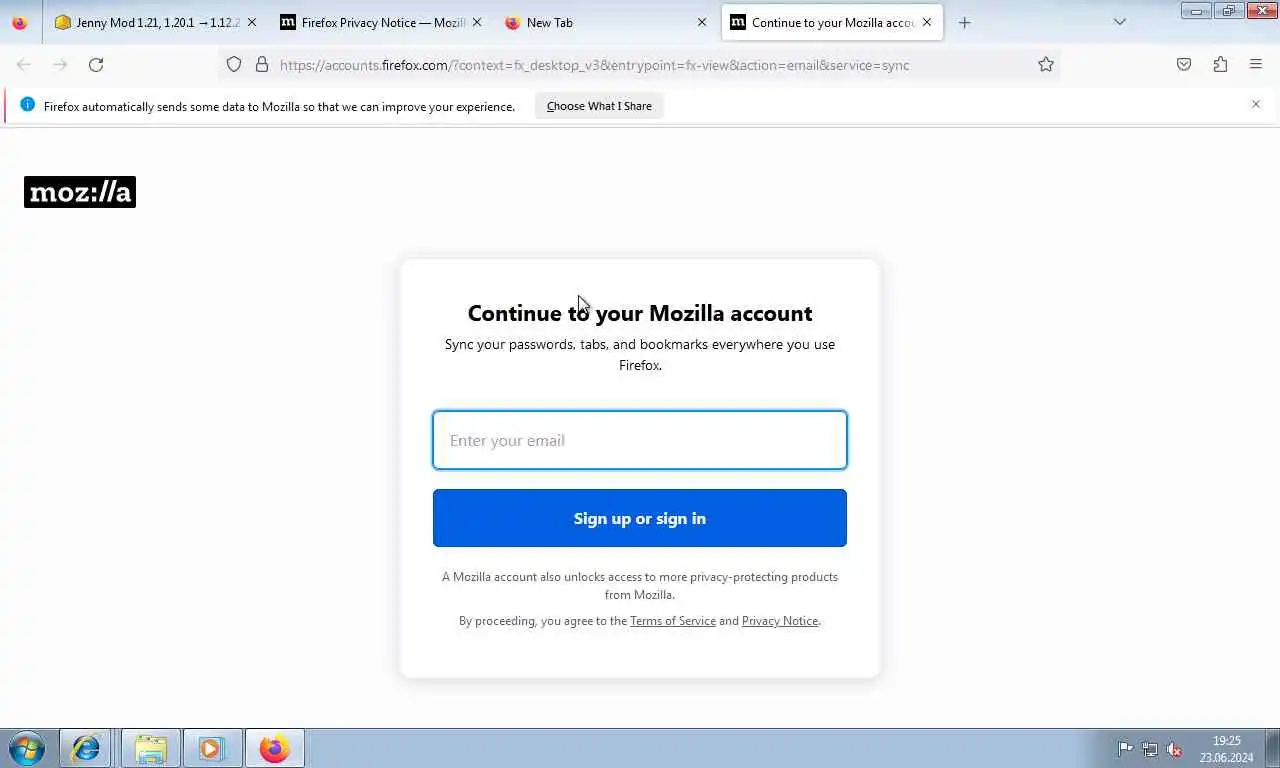Image resolution: width=1280 pixels, height=768 pixels.
Task: Close the New Tab tab
Action: pyautogui.click(x=701, y=22)
